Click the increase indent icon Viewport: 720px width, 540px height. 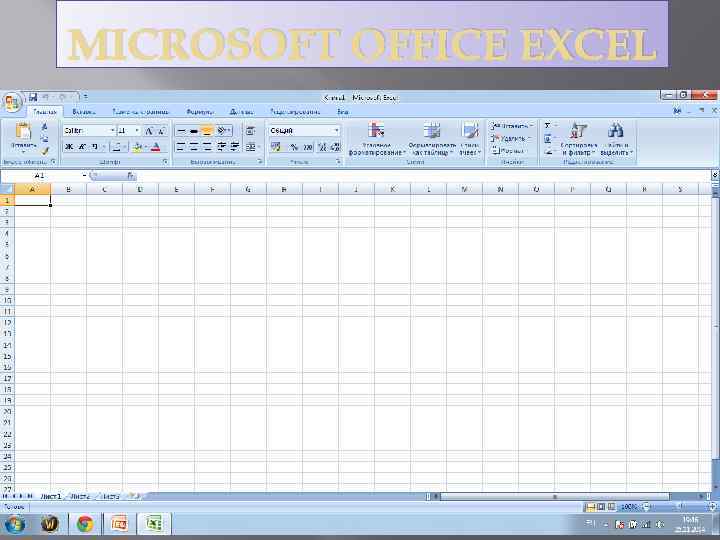tap(235, 146)
